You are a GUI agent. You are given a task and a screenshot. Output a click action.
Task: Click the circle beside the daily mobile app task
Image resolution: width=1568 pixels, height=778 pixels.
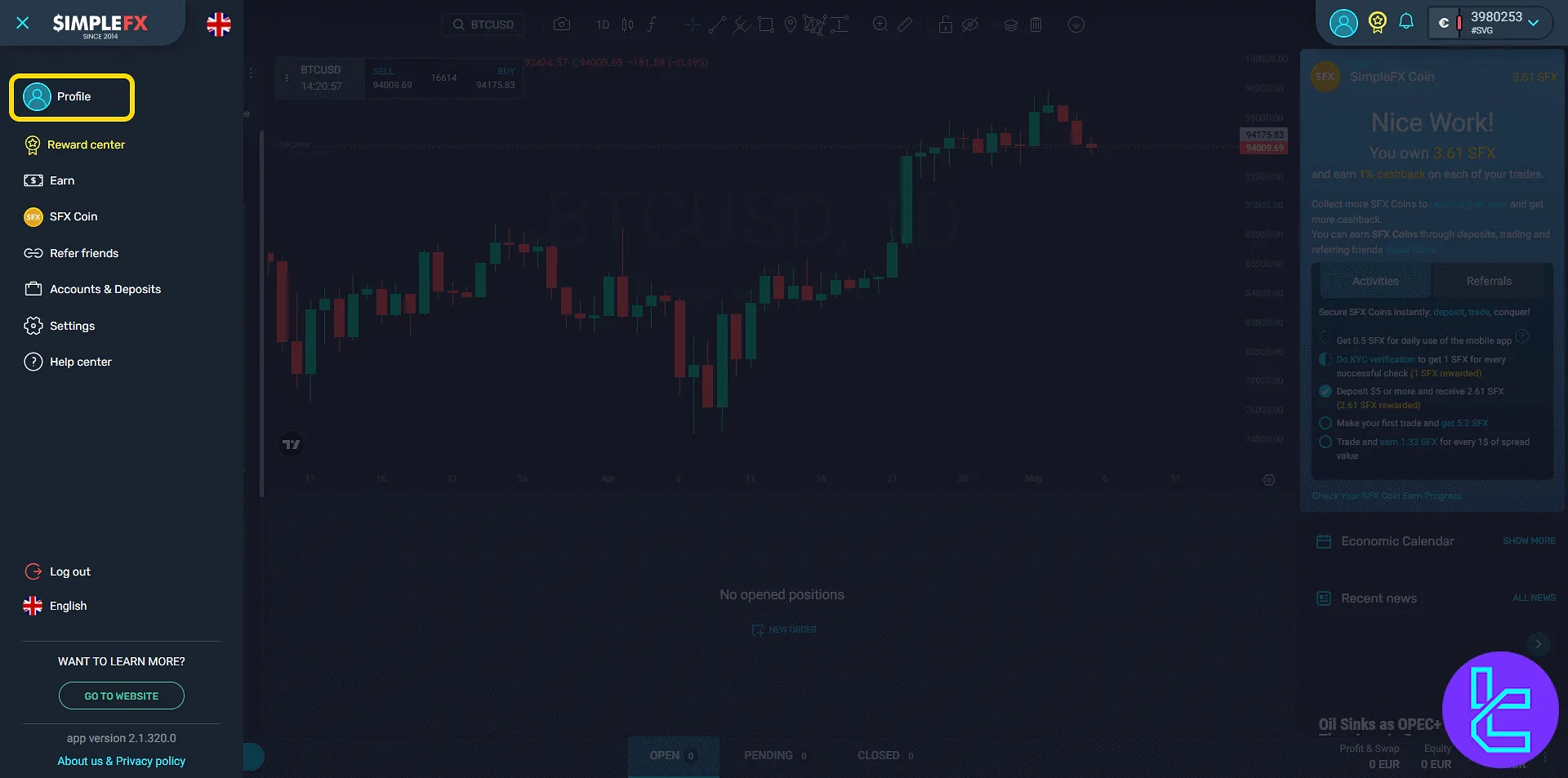[x=1325, y=338]
